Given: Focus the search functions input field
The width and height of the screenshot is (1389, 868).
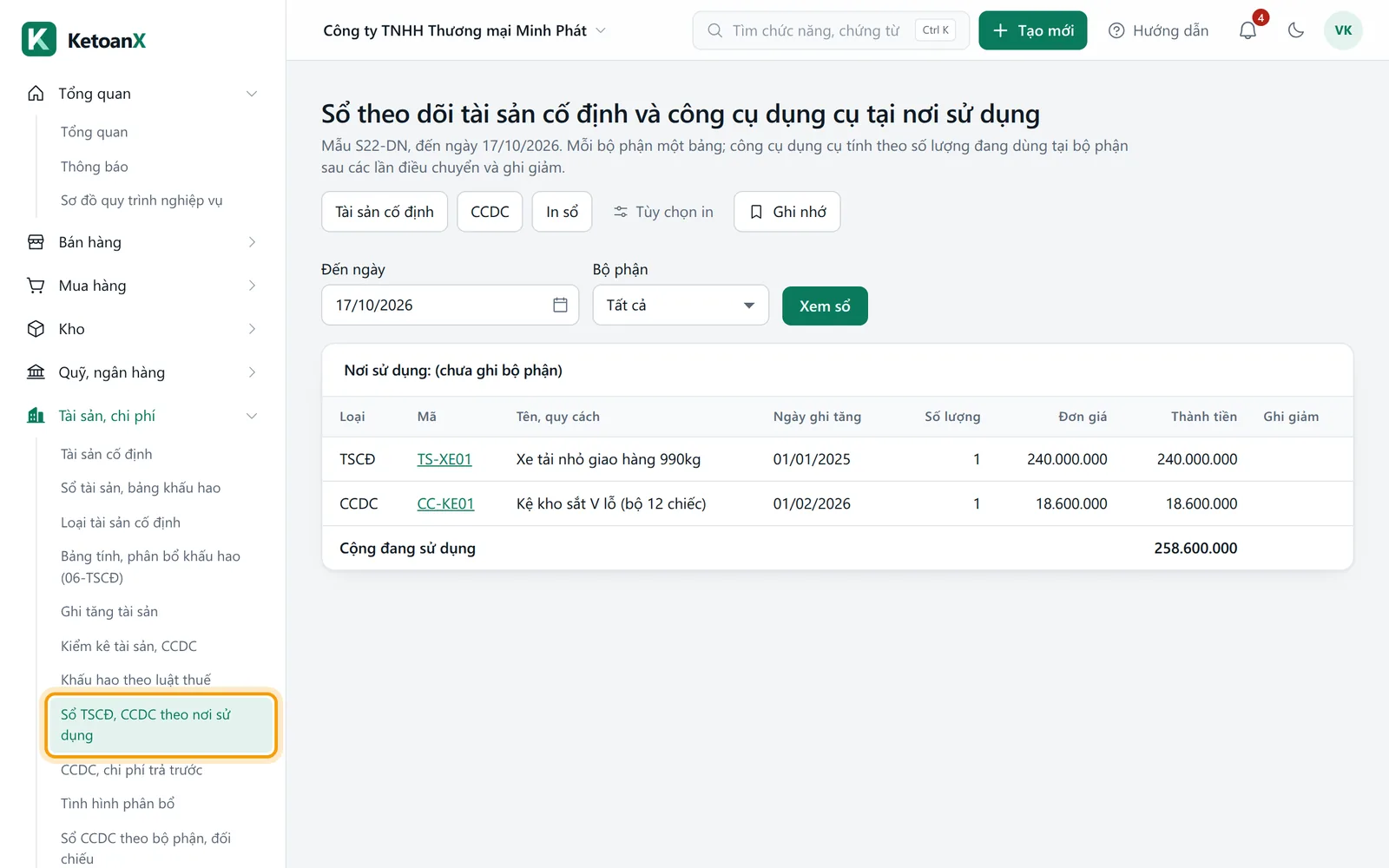Looking at the screenshot, I should pos(831,30).
